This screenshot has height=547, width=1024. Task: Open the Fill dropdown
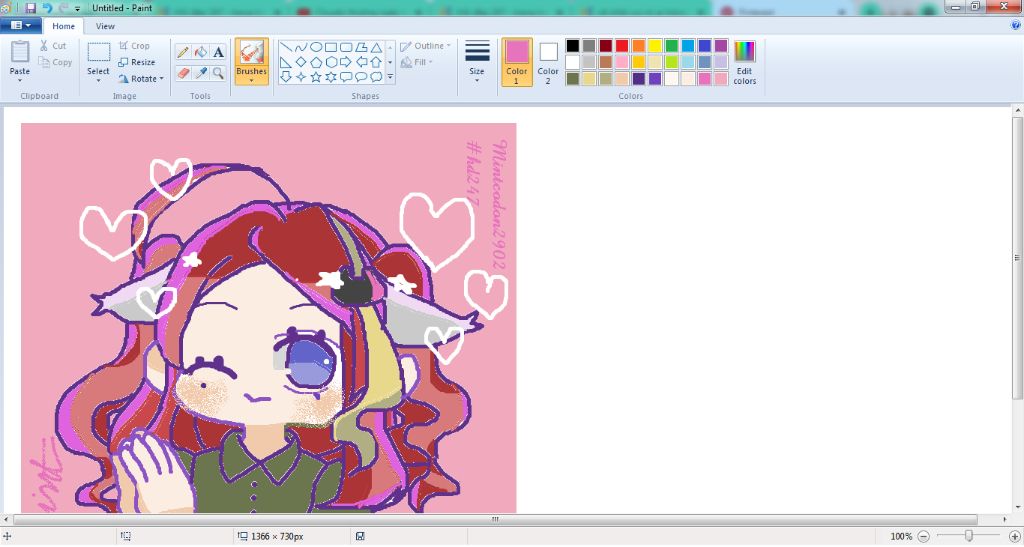pyautogui.click(x=417, y=62)
